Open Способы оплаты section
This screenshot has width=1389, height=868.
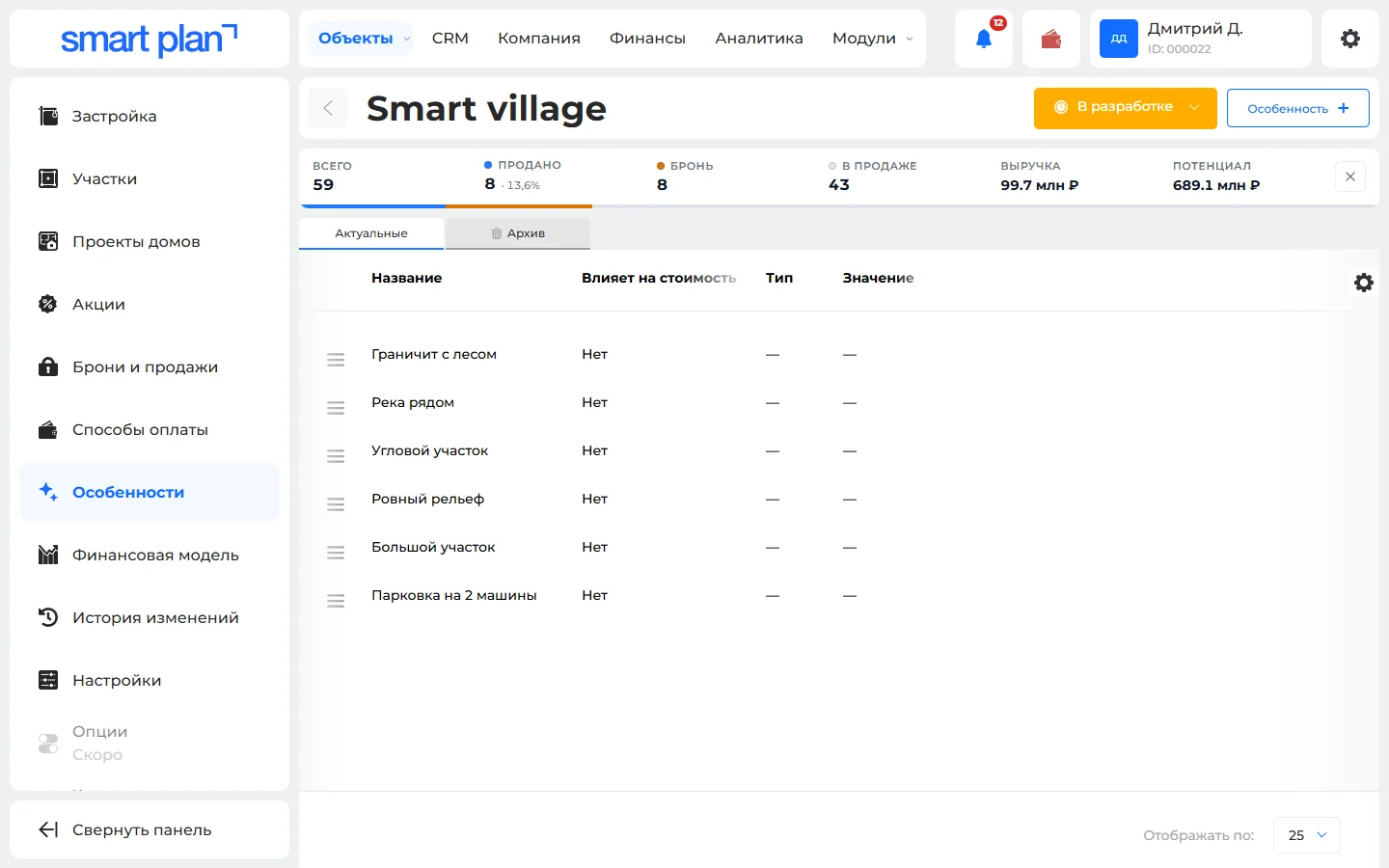click(150, 429)
